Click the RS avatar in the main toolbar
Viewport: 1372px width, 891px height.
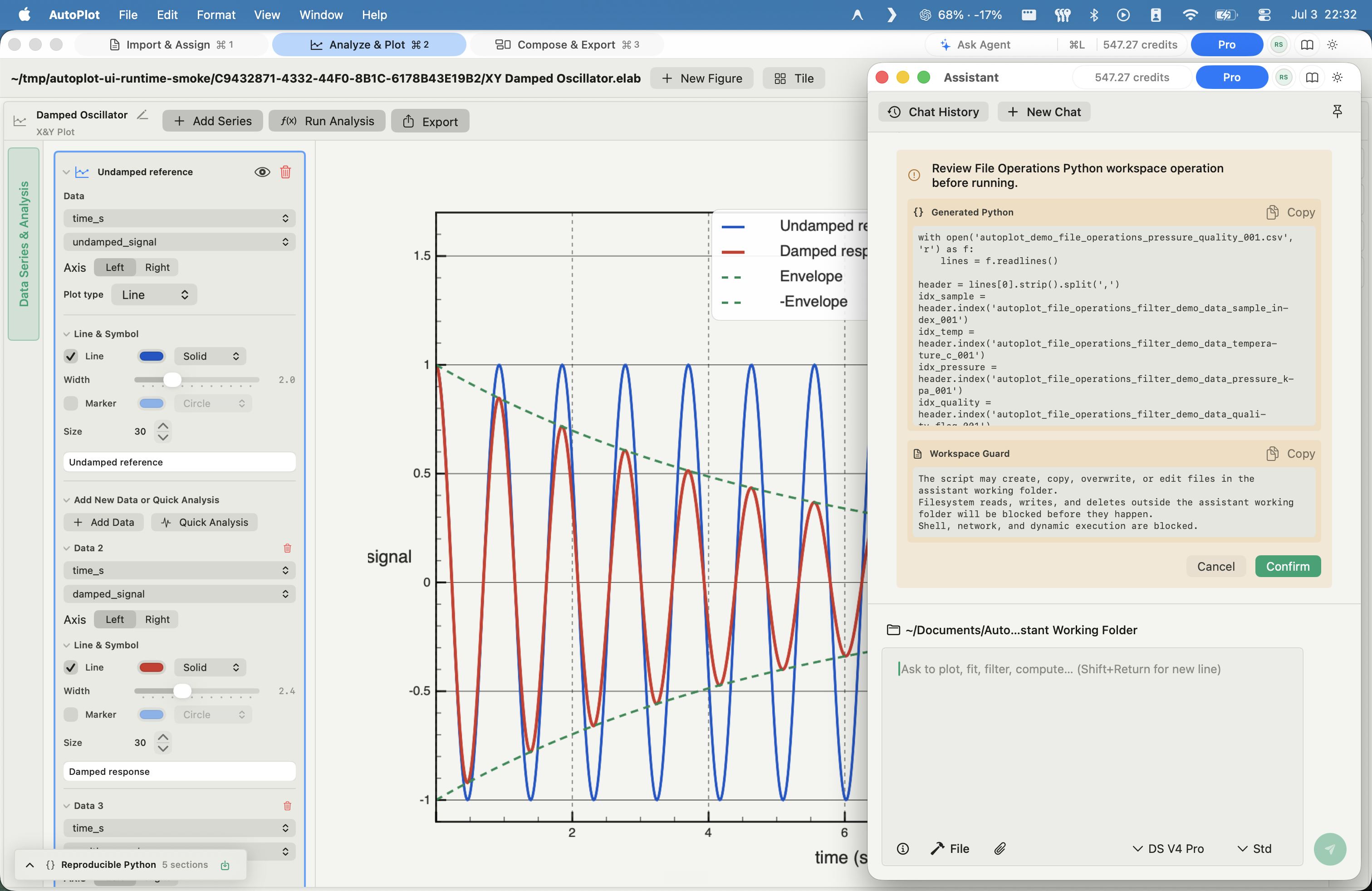click(1279, 44)
